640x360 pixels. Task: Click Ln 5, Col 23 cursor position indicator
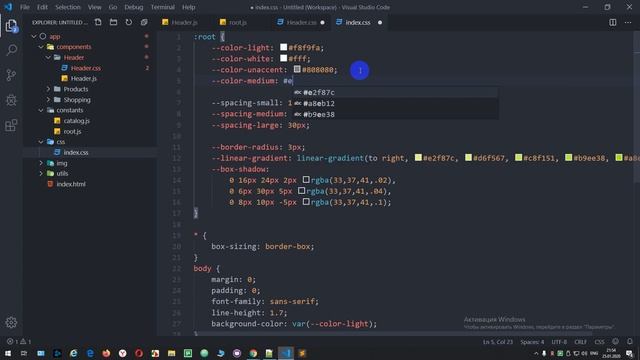[498, 342]
